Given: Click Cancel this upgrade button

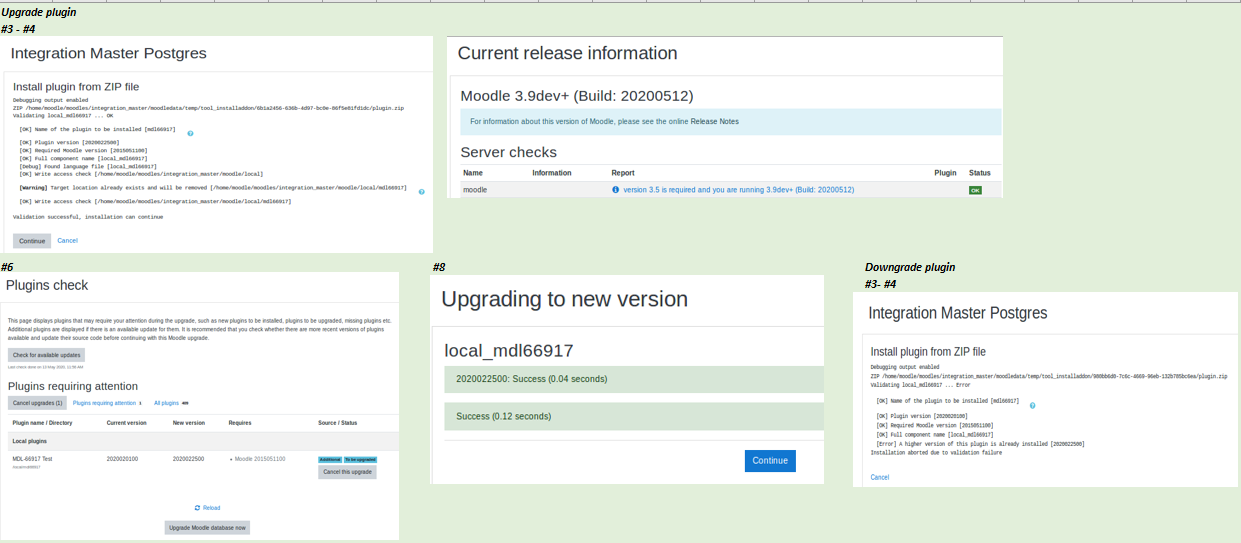Looking at the screenshot, I should tap(347, 472).
